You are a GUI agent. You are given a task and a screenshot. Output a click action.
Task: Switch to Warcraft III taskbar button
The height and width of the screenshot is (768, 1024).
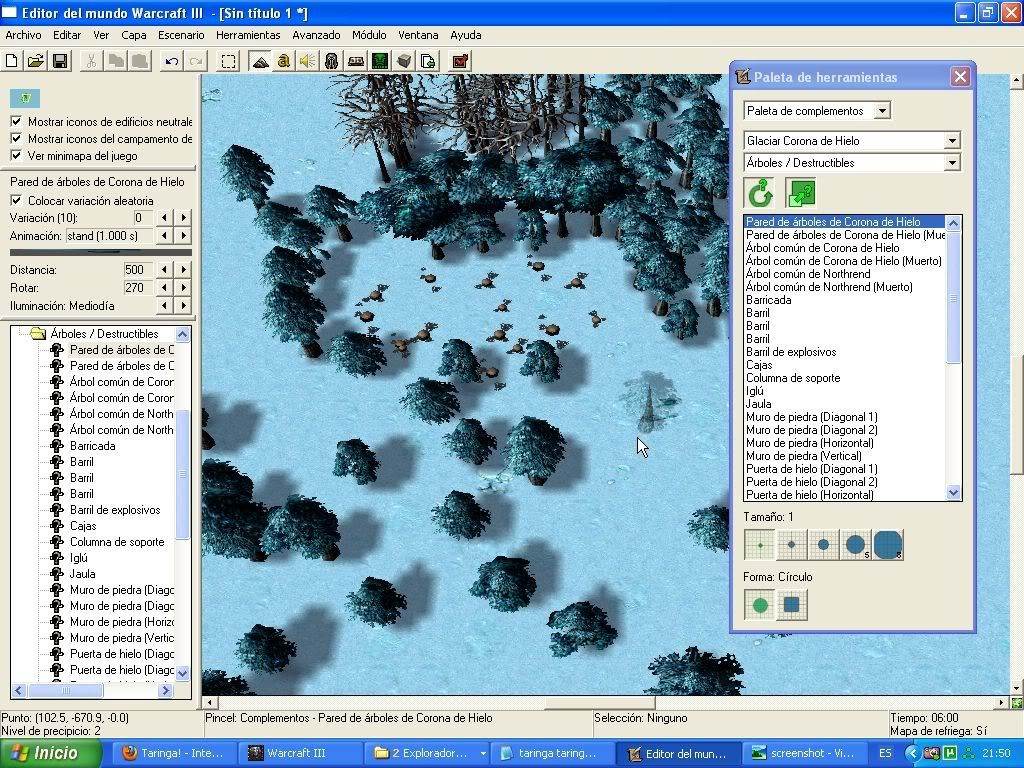point(298,754)
